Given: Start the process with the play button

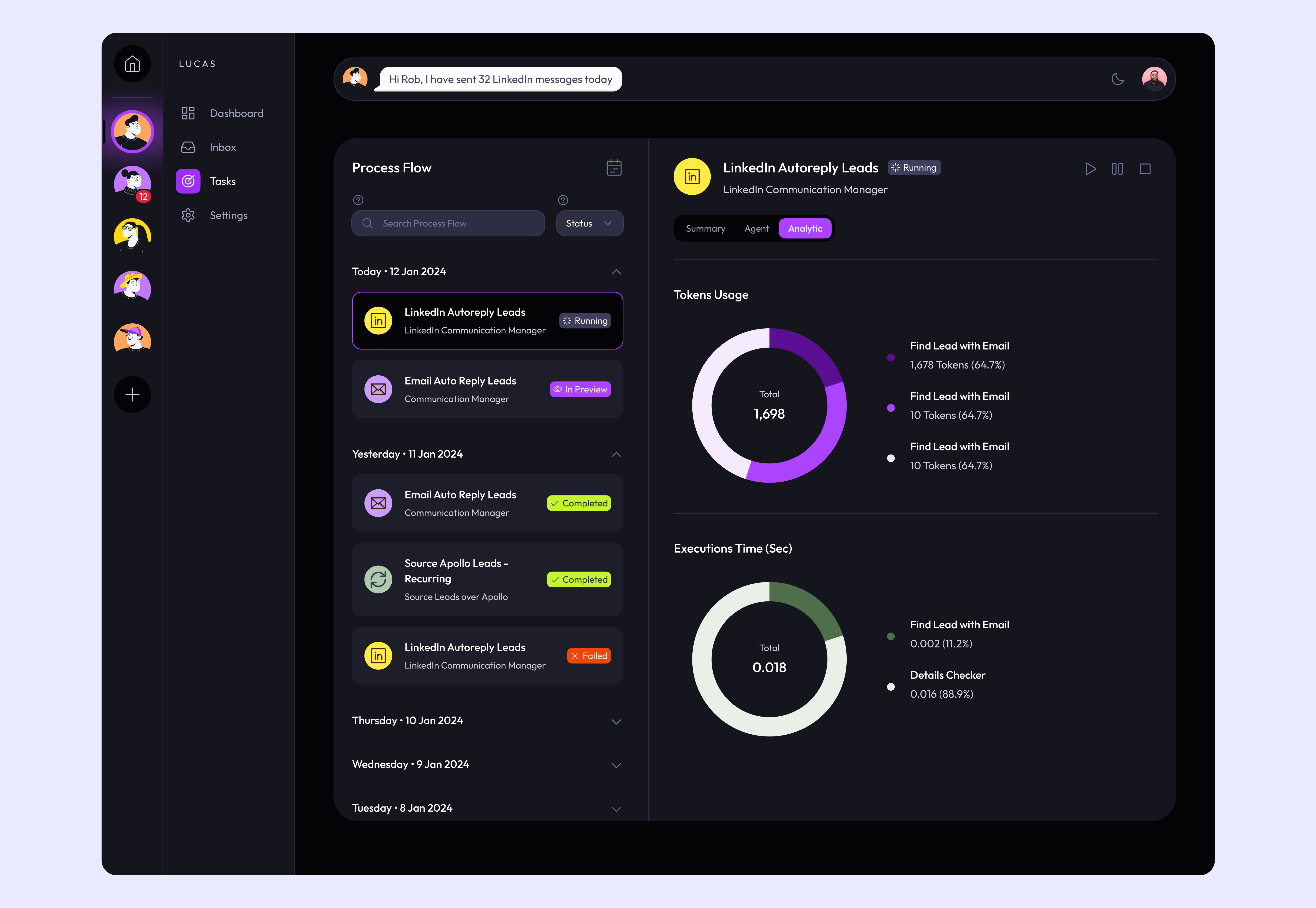Looking at the screenshot, I should [x=1090, y=169].
